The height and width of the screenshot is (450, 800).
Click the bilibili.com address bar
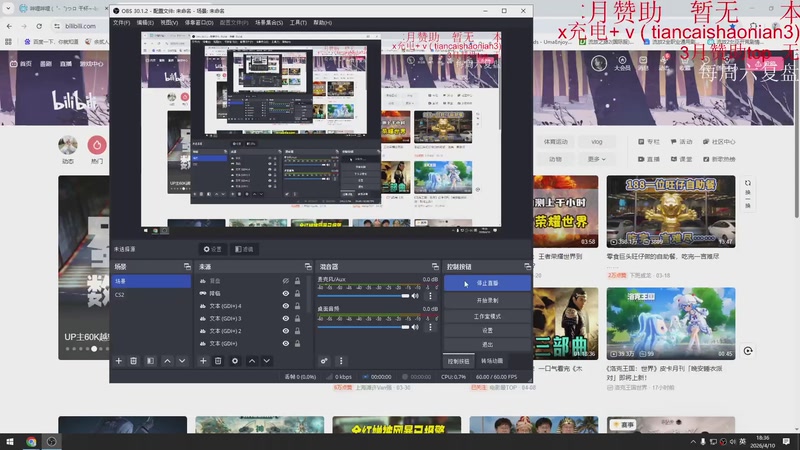[81, 26]
